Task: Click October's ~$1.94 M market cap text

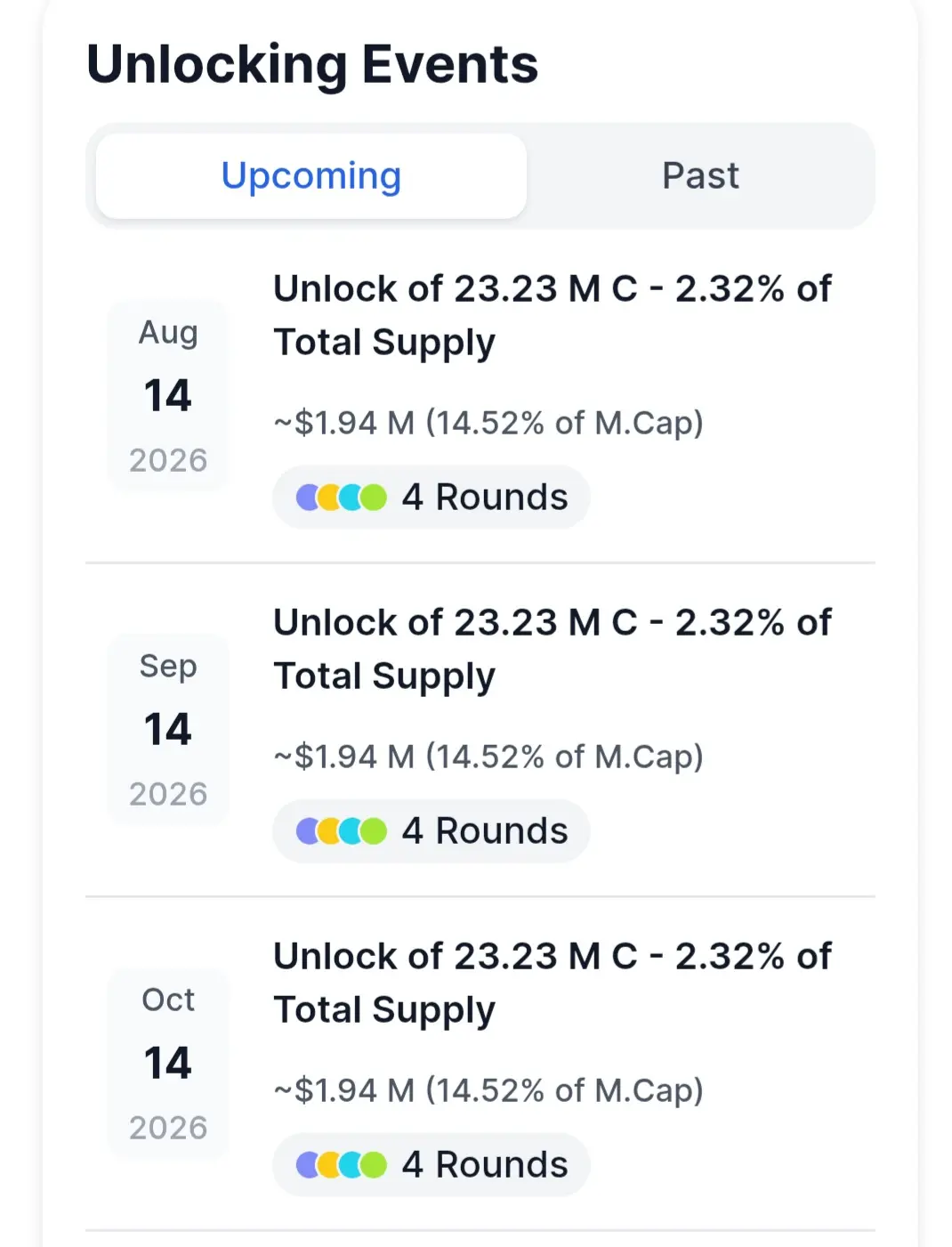Action: 488,1090
